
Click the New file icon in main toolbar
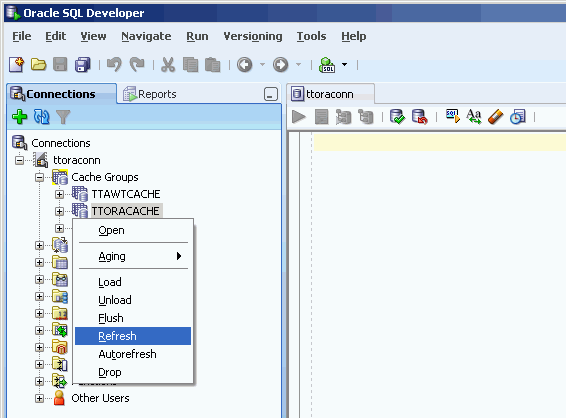16,65
